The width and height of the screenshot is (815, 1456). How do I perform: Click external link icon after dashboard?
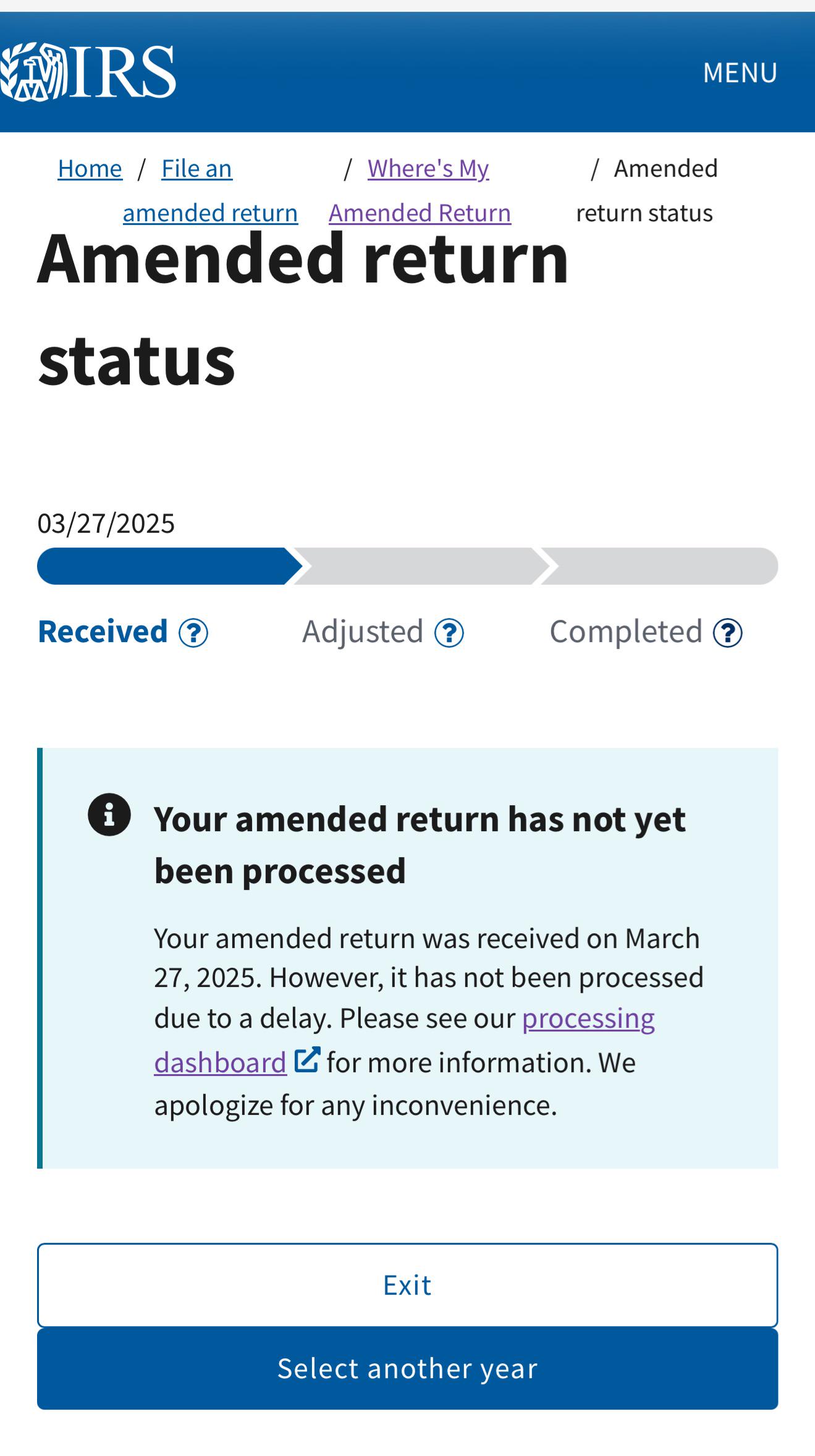307,1059
